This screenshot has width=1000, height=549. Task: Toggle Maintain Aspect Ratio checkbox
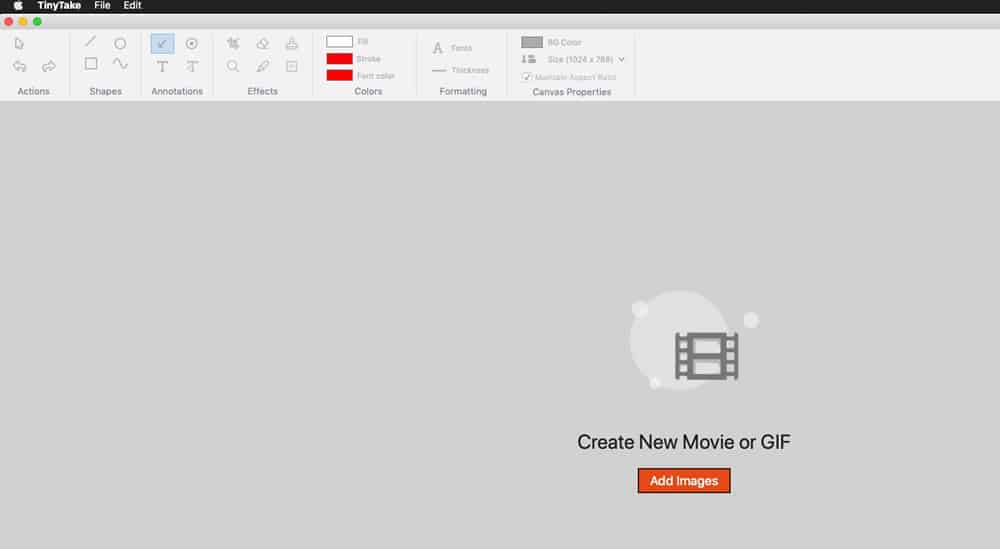[527, 77]
